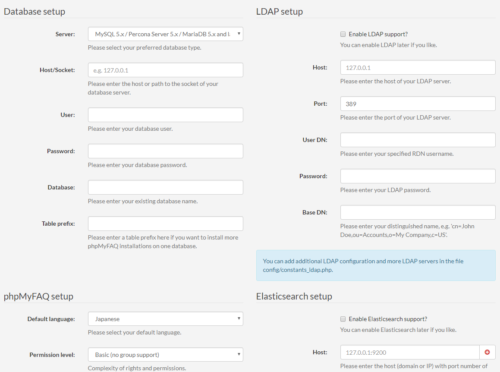Click the LDAP Base DN input field
500x372 pixels.
coord(418,212)
